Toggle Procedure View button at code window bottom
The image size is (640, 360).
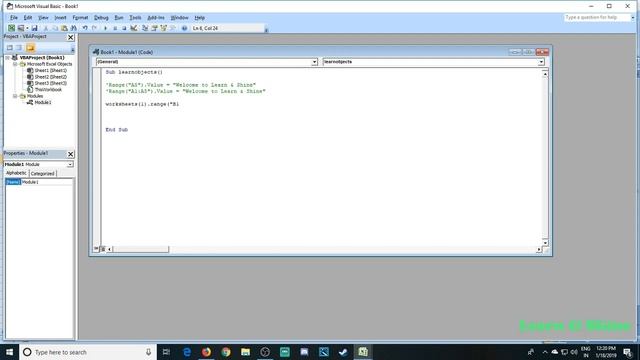click(x=96, y=249)
